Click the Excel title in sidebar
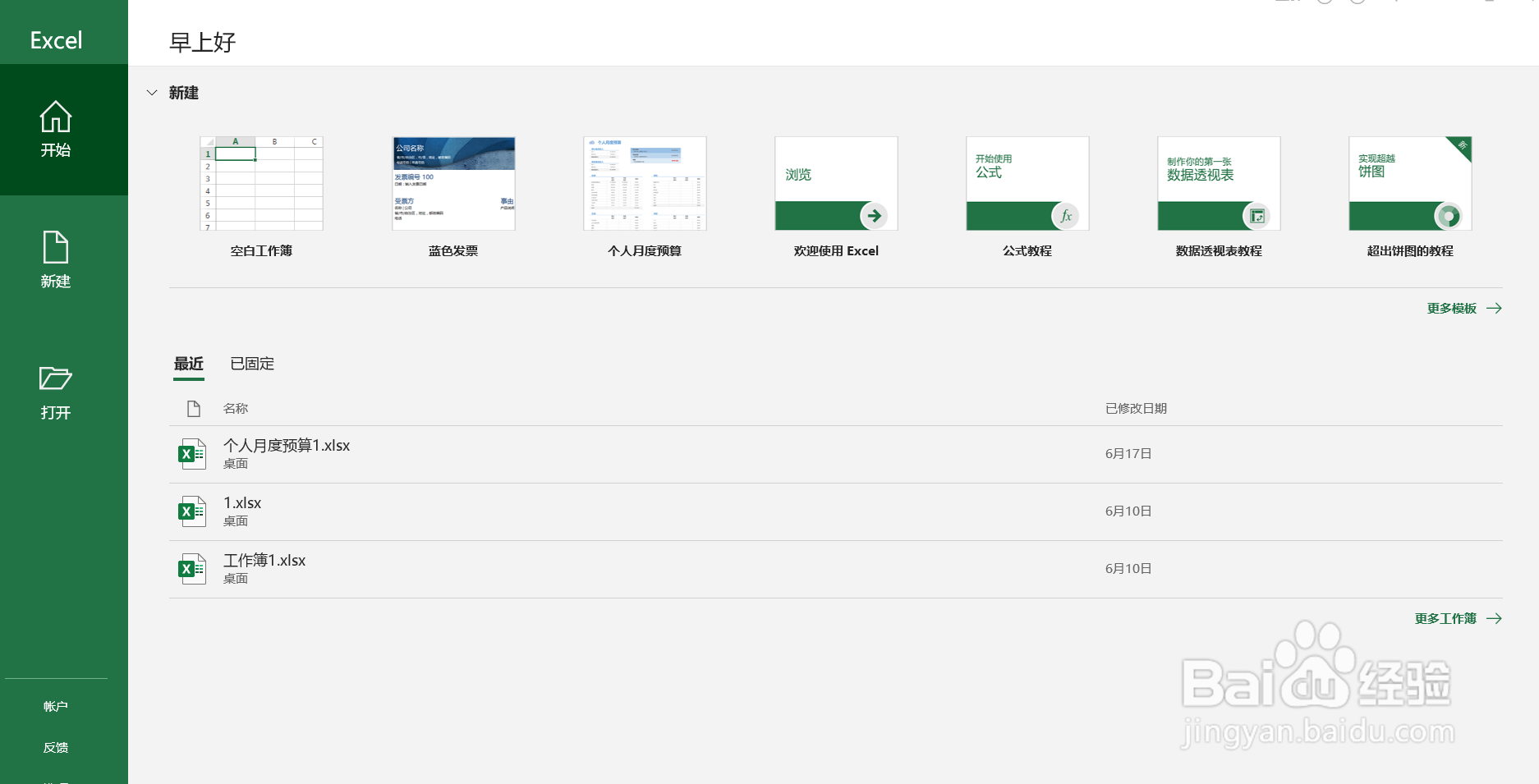Screen dimensions: 1539x784 pyautogui.click(x=56, y=40)
